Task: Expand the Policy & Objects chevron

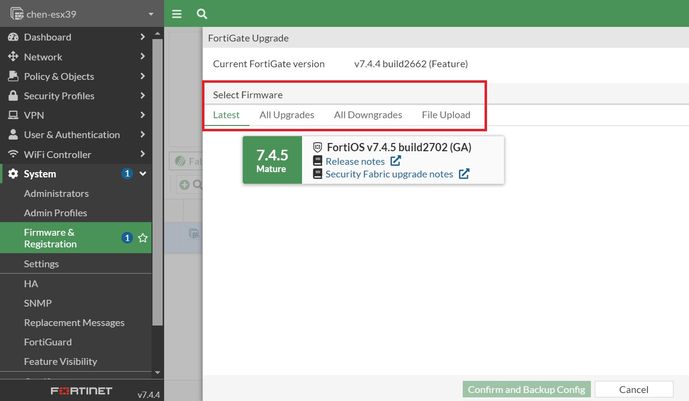Action: click(142, 76)
